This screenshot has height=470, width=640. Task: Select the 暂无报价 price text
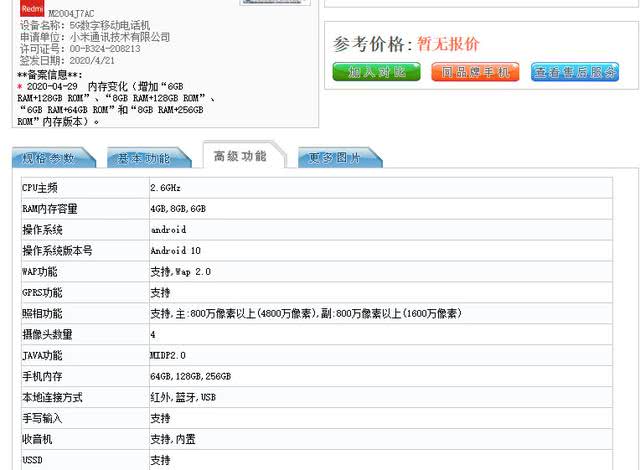[x=448, y=44]
